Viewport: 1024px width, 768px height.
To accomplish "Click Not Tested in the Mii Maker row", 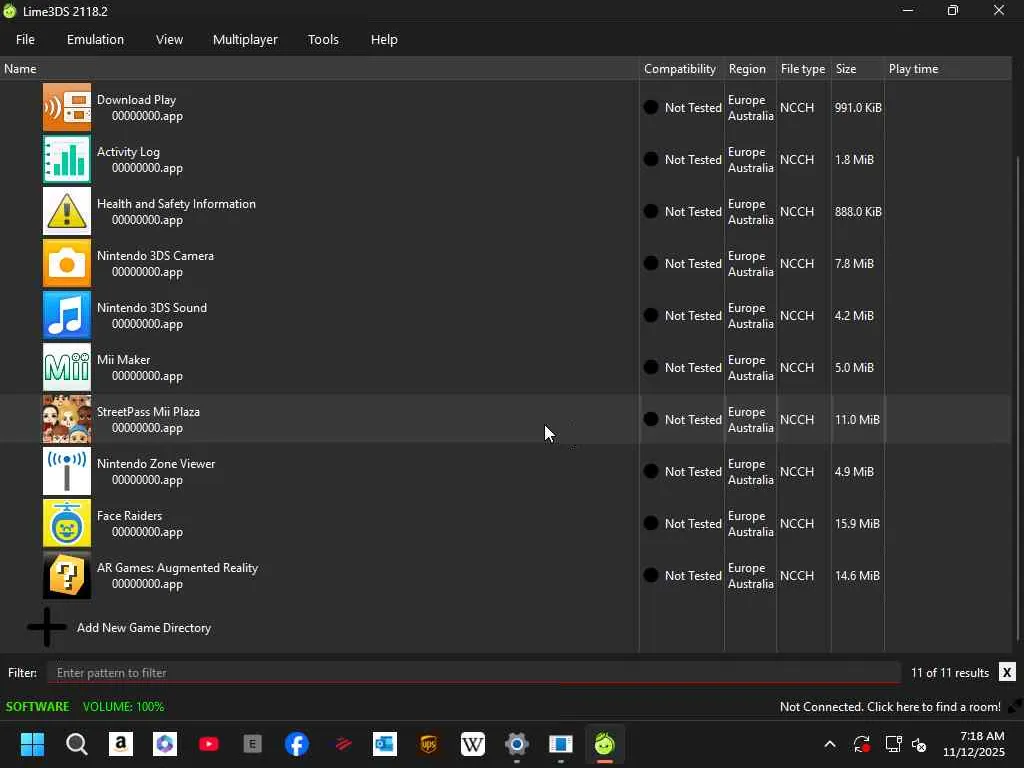I will [693, 367].
